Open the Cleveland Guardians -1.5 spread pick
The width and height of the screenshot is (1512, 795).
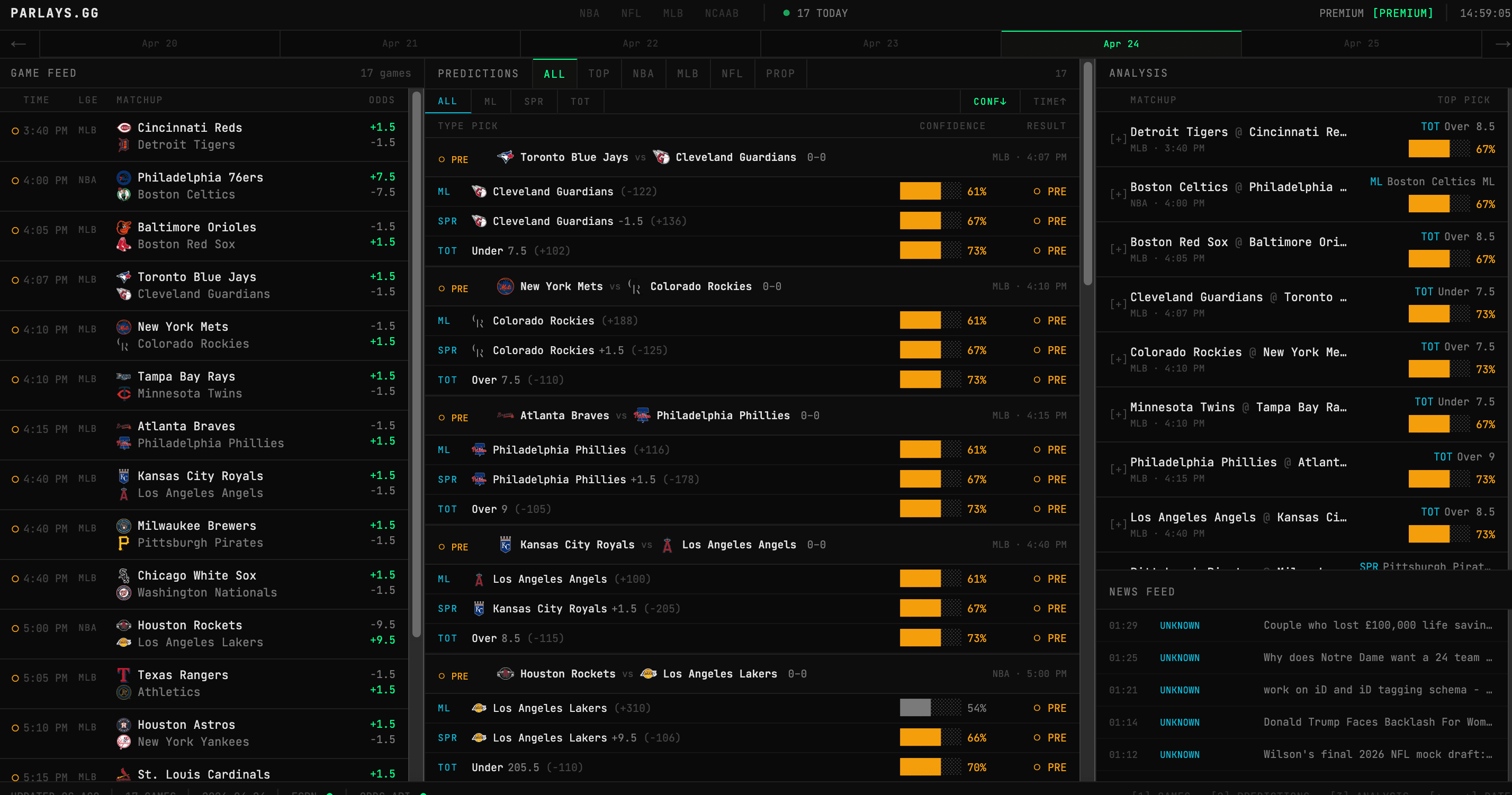pyautogui.click(x=751, y=221)
